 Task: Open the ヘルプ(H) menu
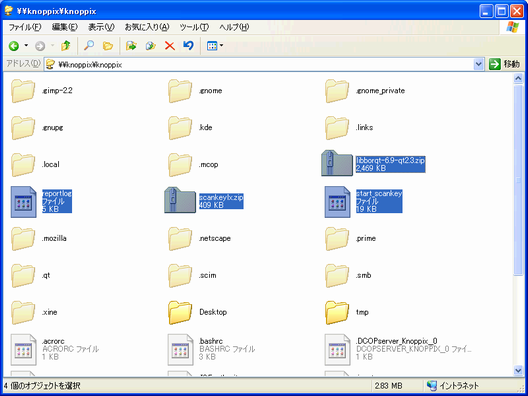pos(234,27)
